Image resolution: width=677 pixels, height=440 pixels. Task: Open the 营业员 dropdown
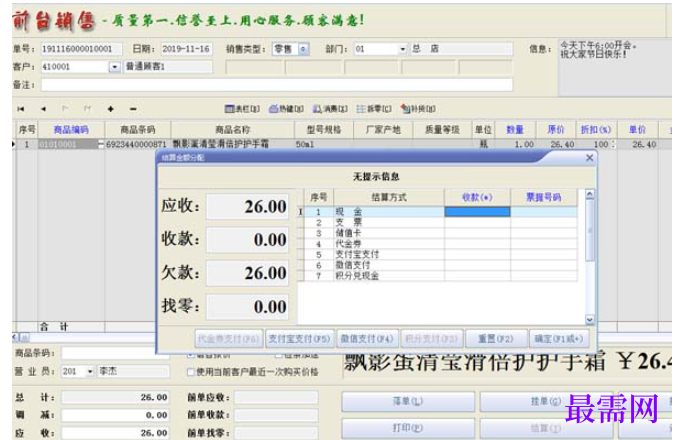click(x=90, y=371)
